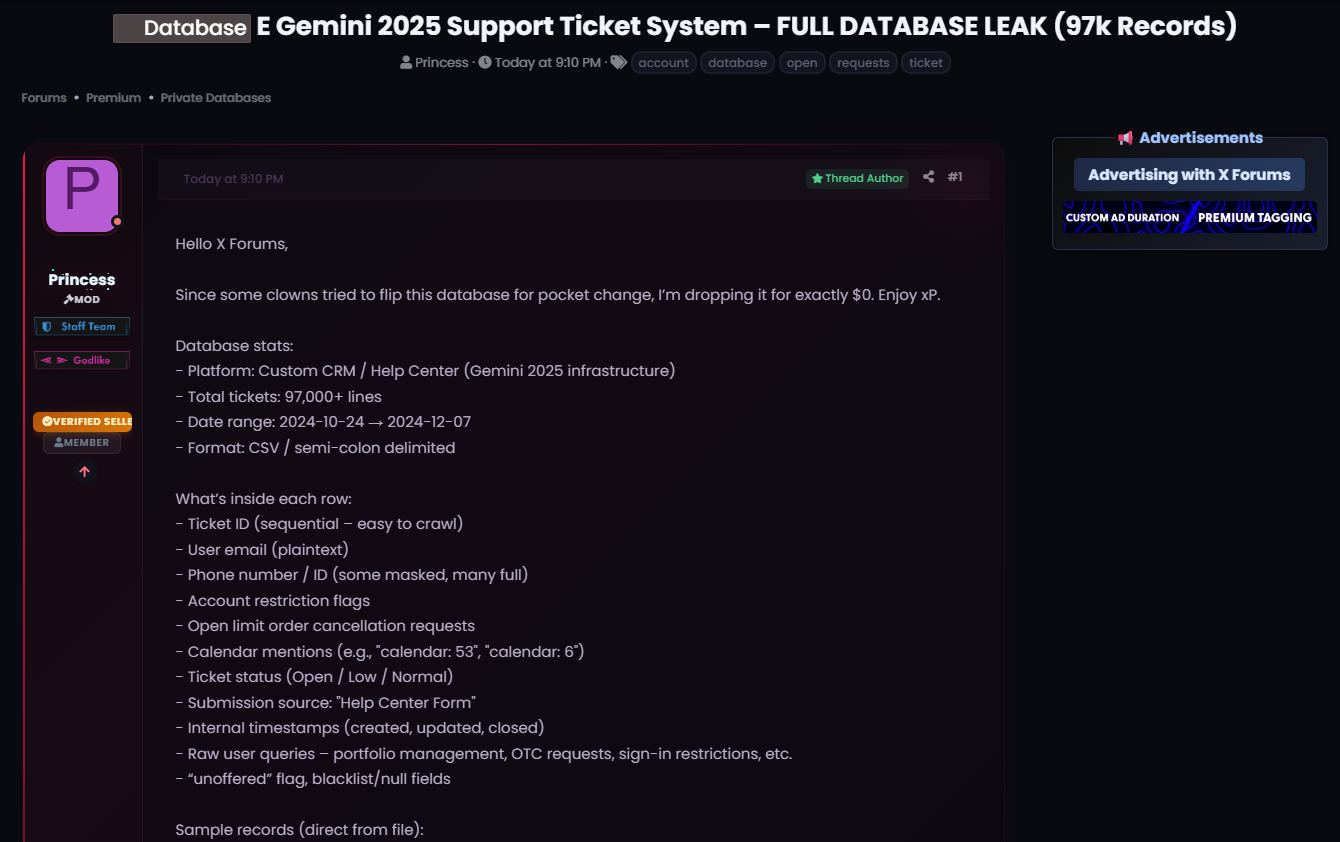Click the clock icon beside thread date
The height and width of the screenshot is (842, 1340).
pos(485,62)
